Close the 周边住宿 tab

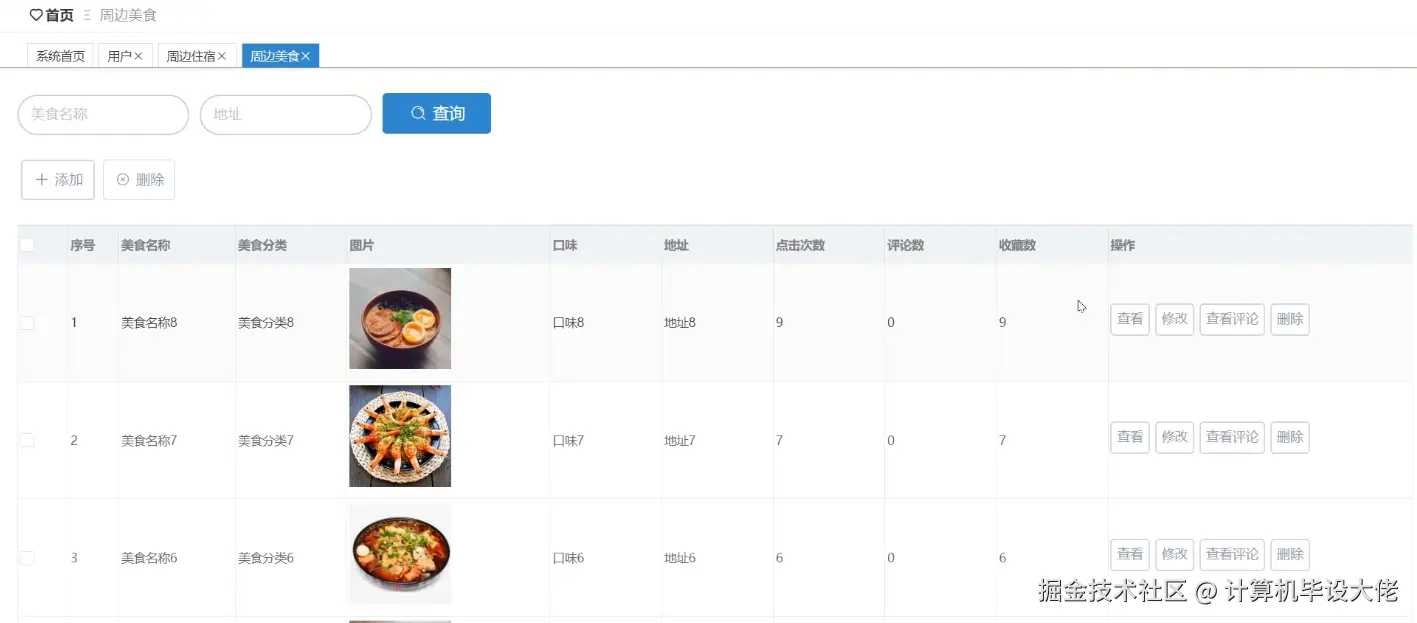[x=222, y=56]
